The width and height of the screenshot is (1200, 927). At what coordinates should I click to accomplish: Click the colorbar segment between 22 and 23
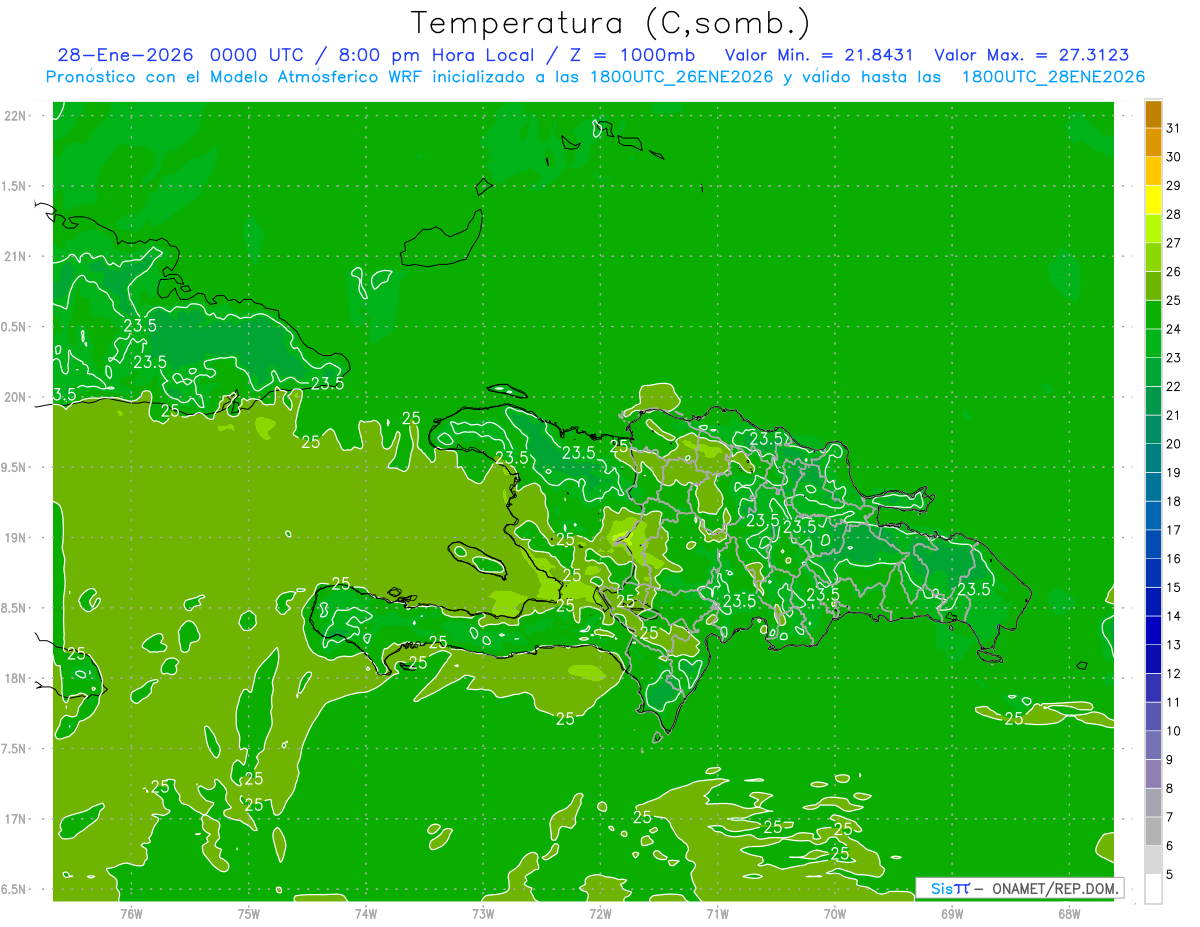[x=1153, y=373]
